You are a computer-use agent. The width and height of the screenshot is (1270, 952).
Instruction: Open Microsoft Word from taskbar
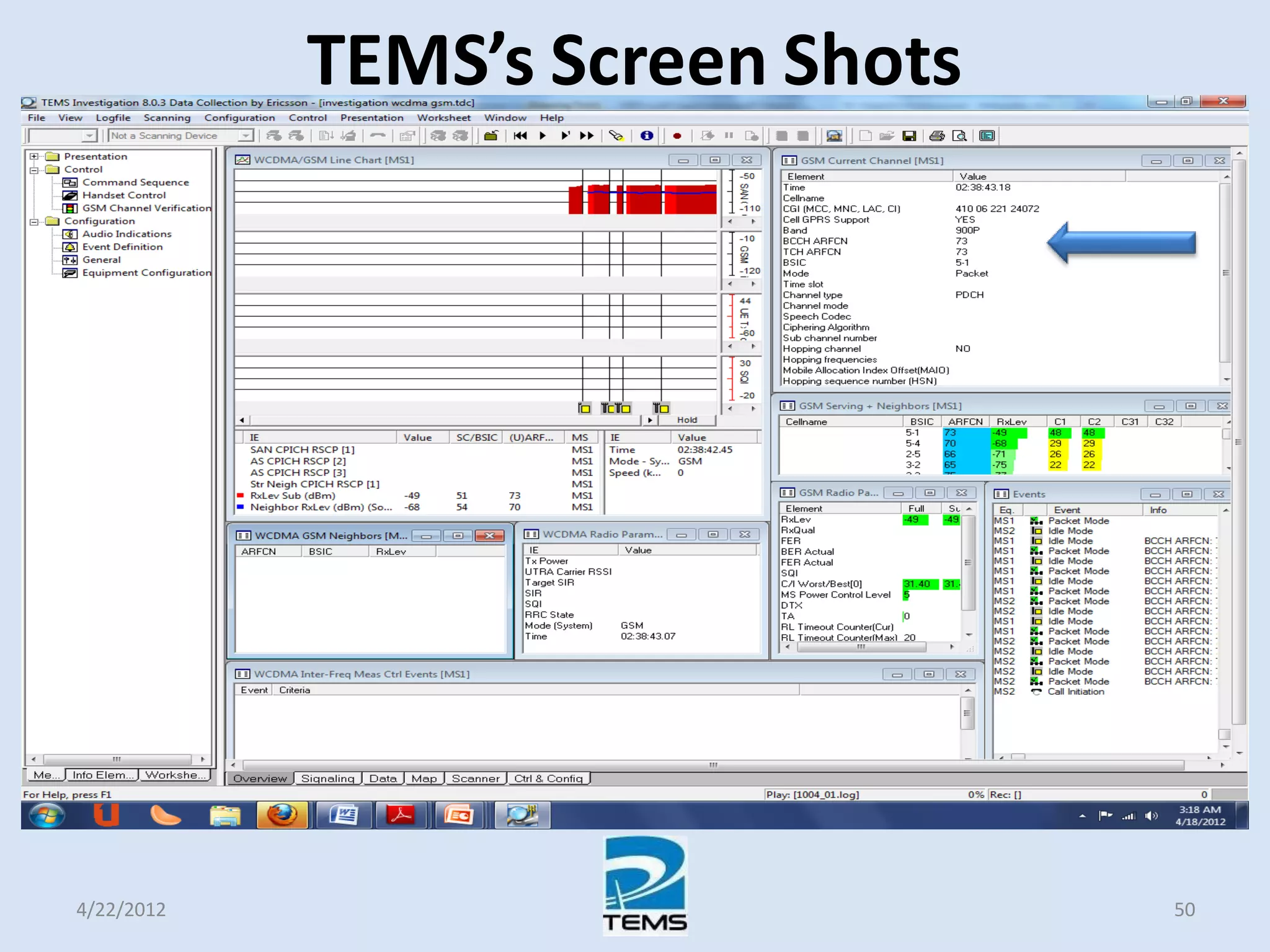[344, 815]
